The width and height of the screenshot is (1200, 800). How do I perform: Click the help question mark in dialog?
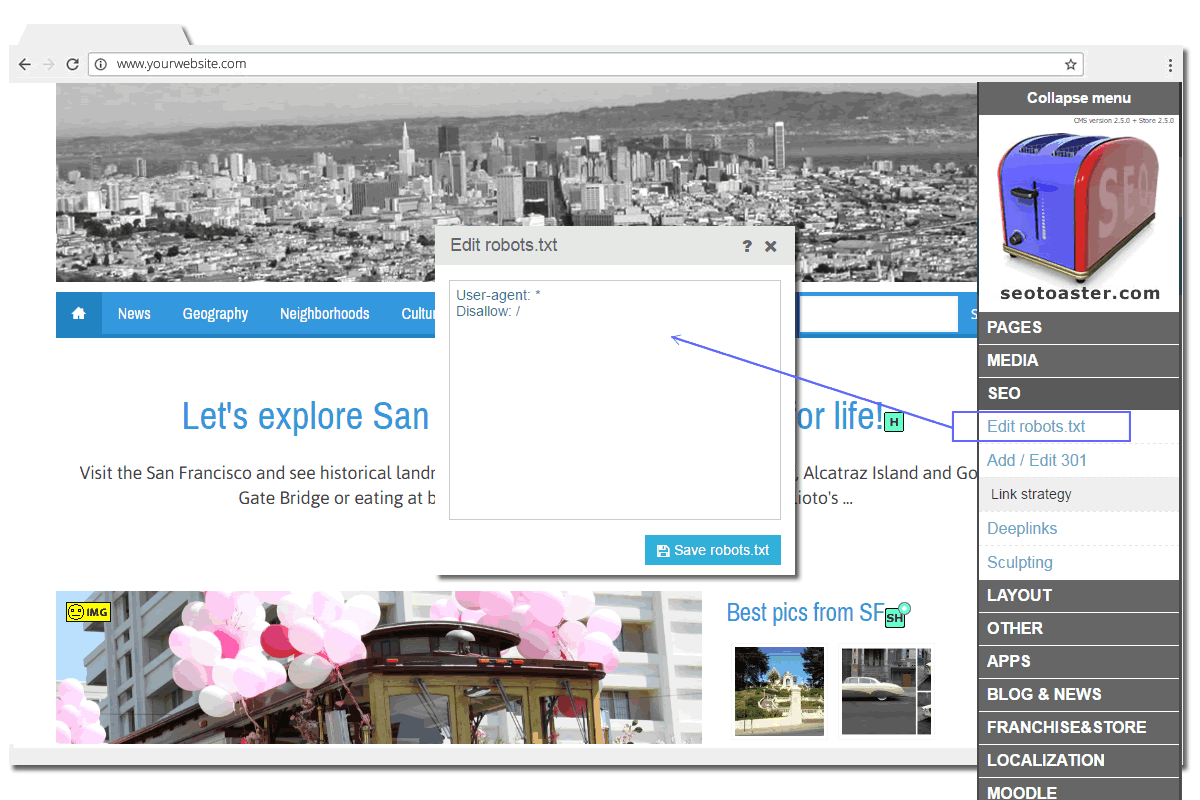[747, 246]
